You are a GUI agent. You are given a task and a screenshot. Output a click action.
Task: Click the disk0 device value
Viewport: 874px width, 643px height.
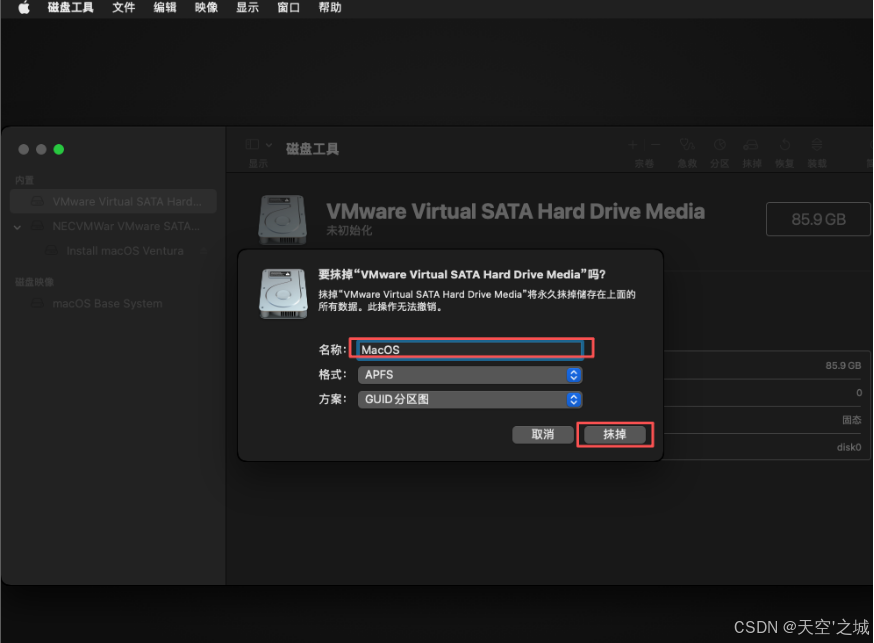point(849,447)
